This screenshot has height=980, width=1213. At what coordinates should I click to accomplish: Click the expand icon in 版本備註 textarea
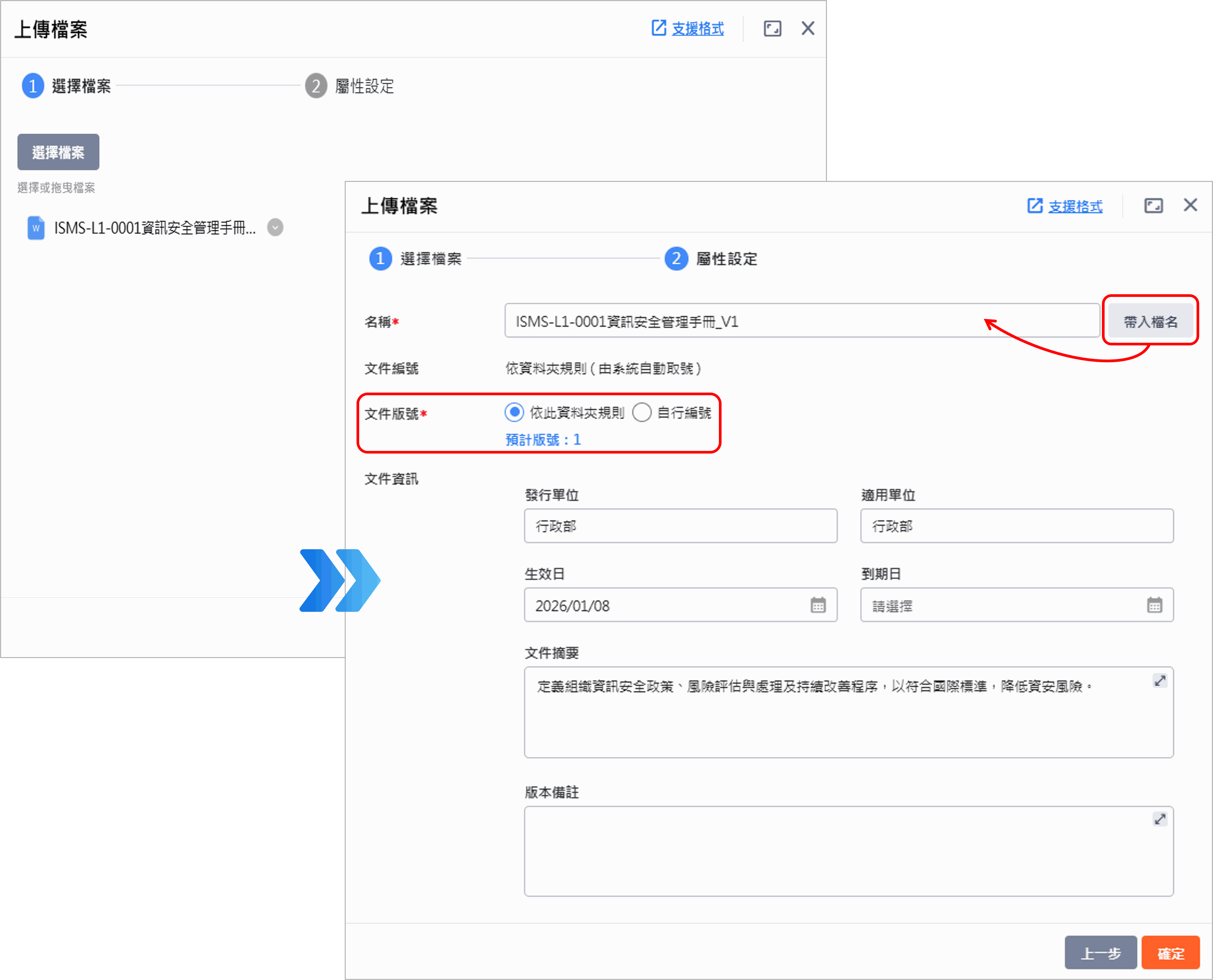pos(1159,819)
